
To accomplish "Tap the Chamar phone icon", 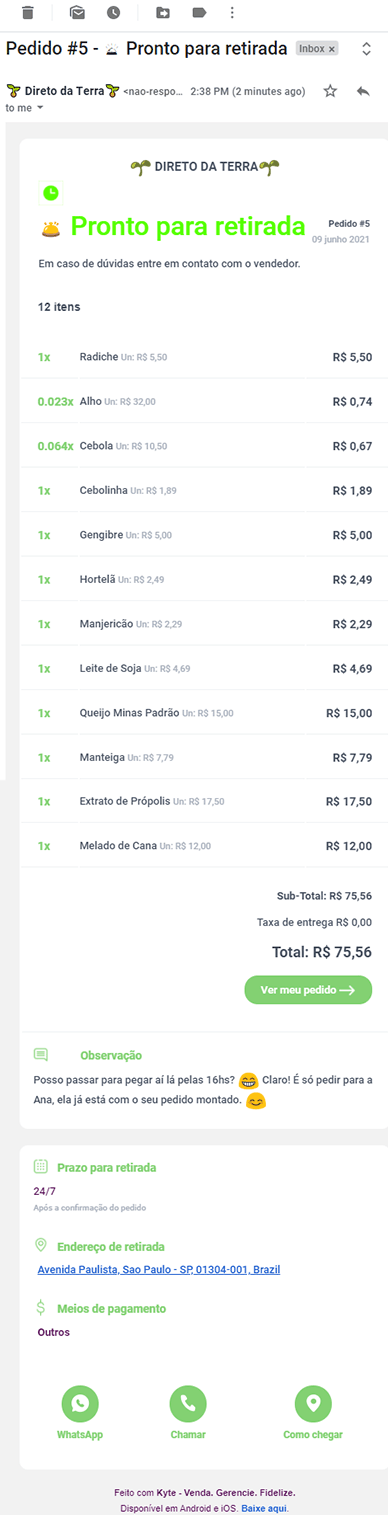I will pos(188,1404).
